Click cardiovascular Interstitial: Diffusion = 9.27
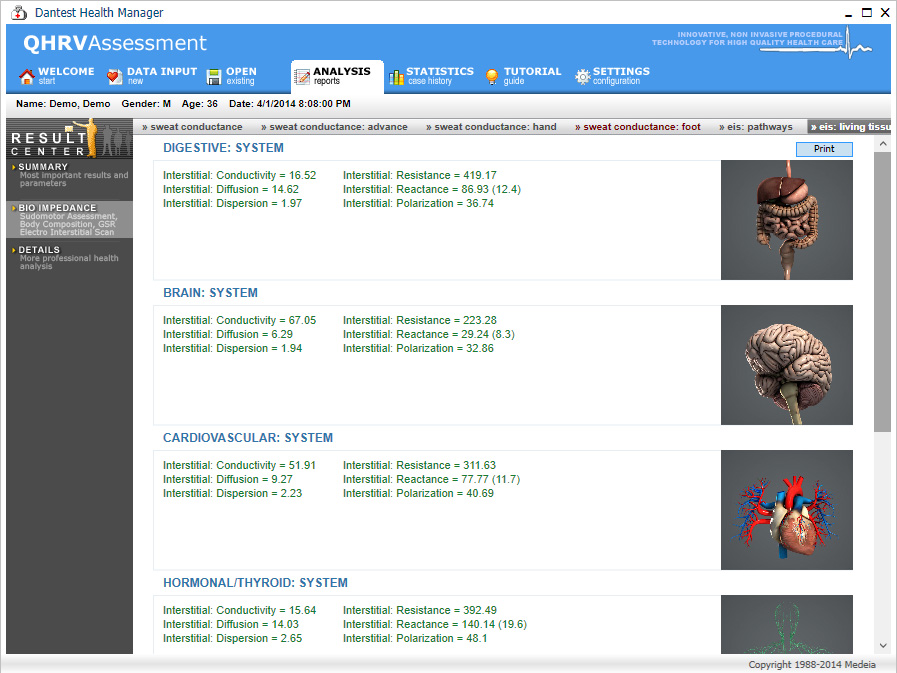Image resolution: width=897 pixels, height=673 pixels. tap(228, 479)
